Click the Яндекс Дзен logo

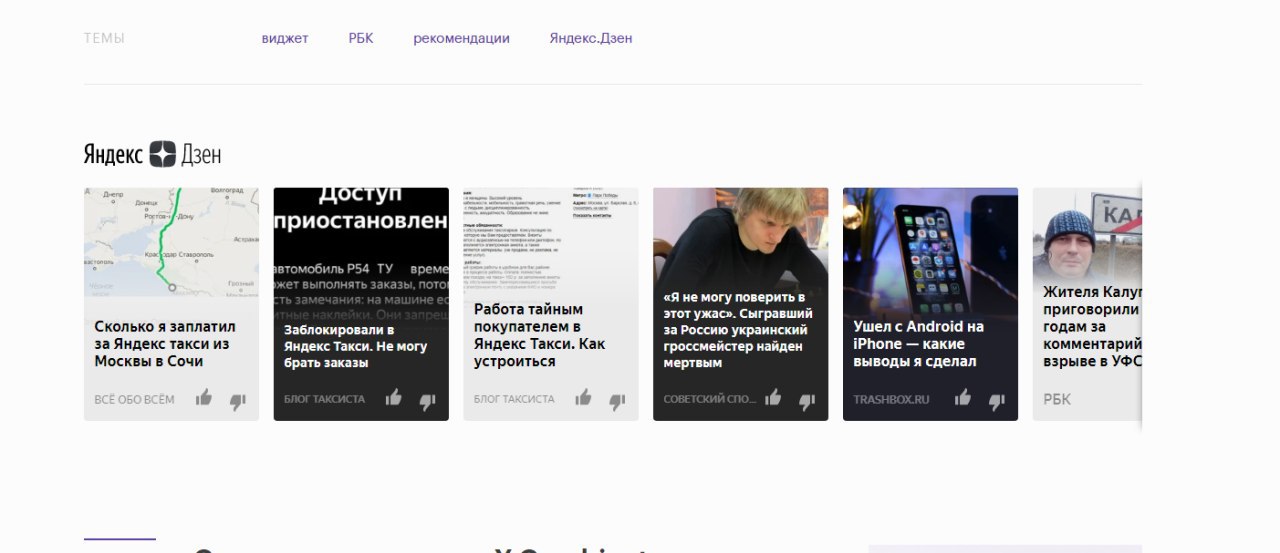152,154
